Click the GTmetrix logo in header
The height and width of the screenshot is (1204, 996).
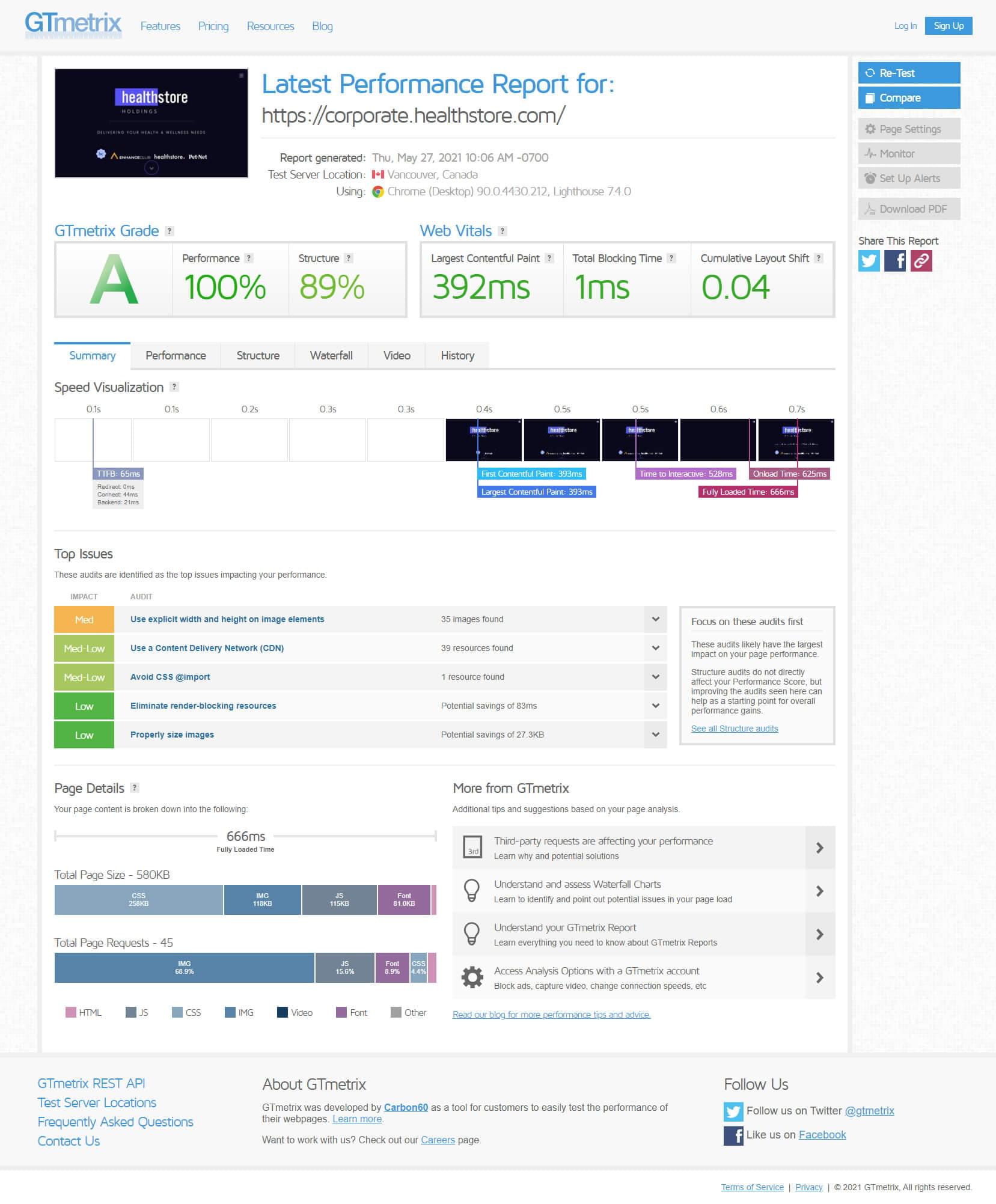[x=73, y=25]
